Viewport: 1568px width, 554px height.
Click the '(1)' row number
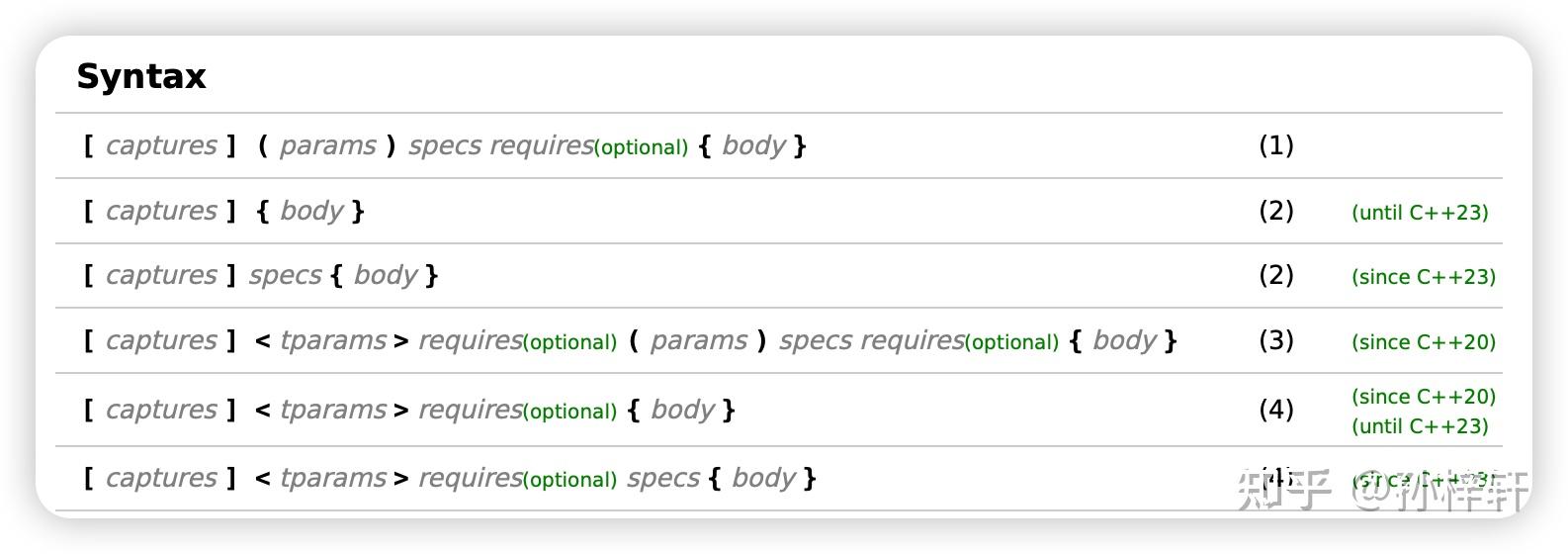coord(1275,145)
